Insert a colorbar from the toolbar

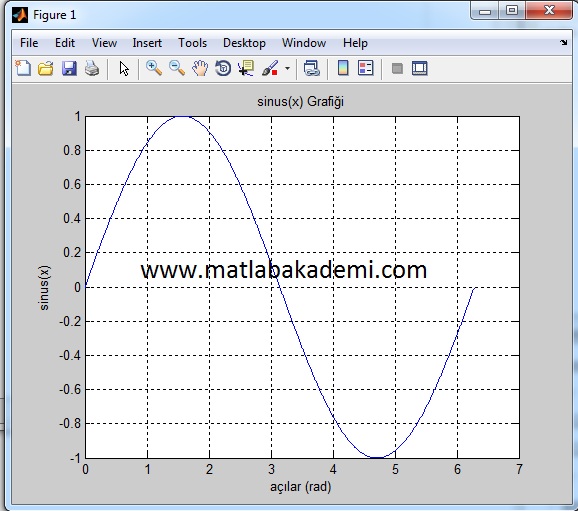point(343,69)
